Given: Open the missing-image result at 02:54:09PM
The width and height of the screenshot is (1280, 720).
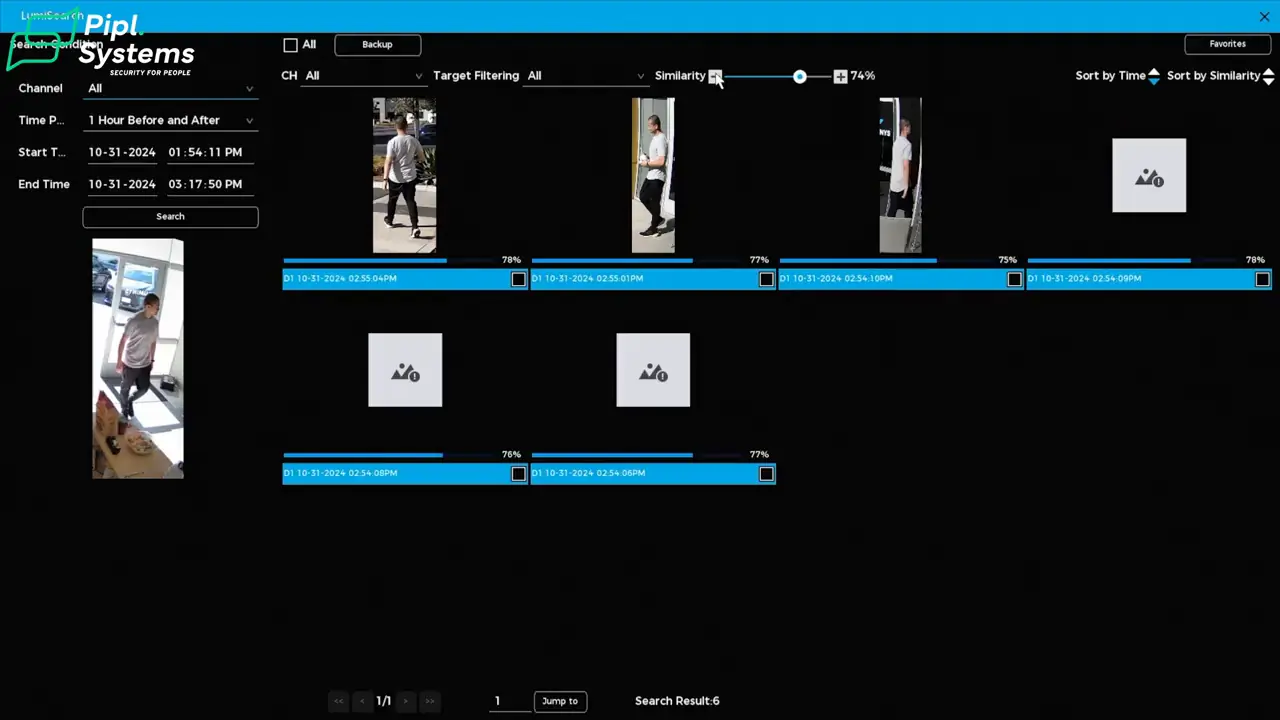Looking at the screenshot, I should tap(1149, 175).
